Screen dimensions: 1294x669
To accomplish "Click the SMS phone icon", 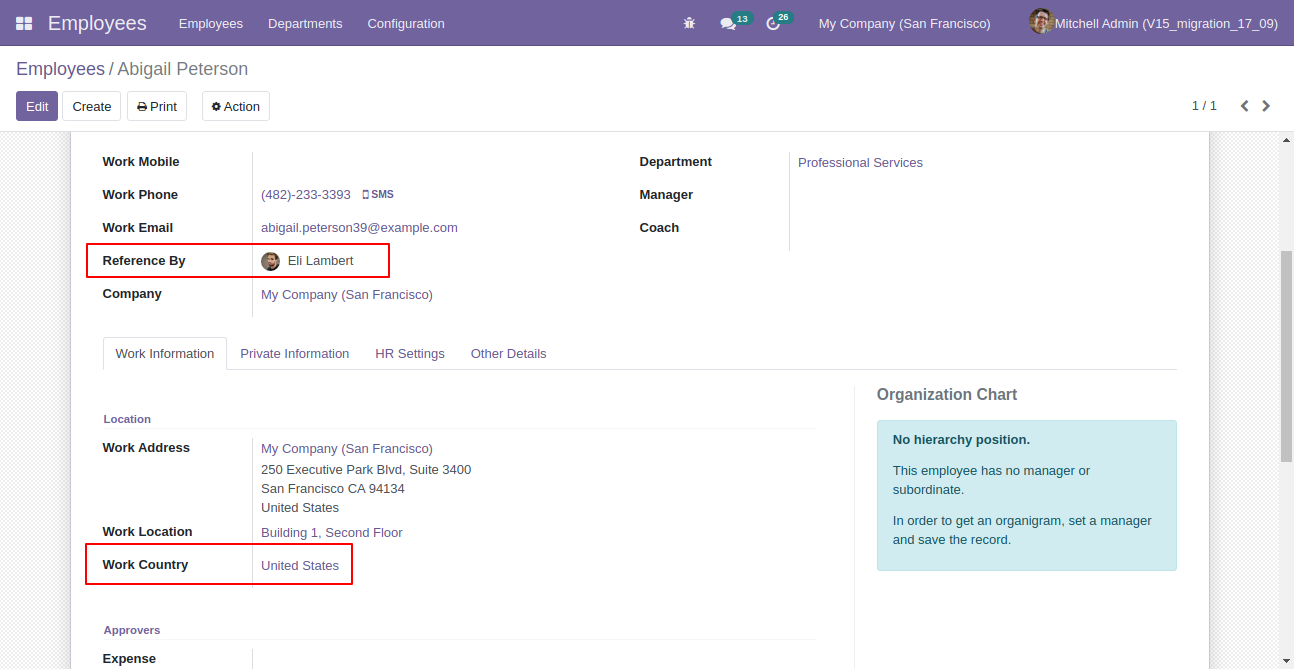I will tap(365, 195).
